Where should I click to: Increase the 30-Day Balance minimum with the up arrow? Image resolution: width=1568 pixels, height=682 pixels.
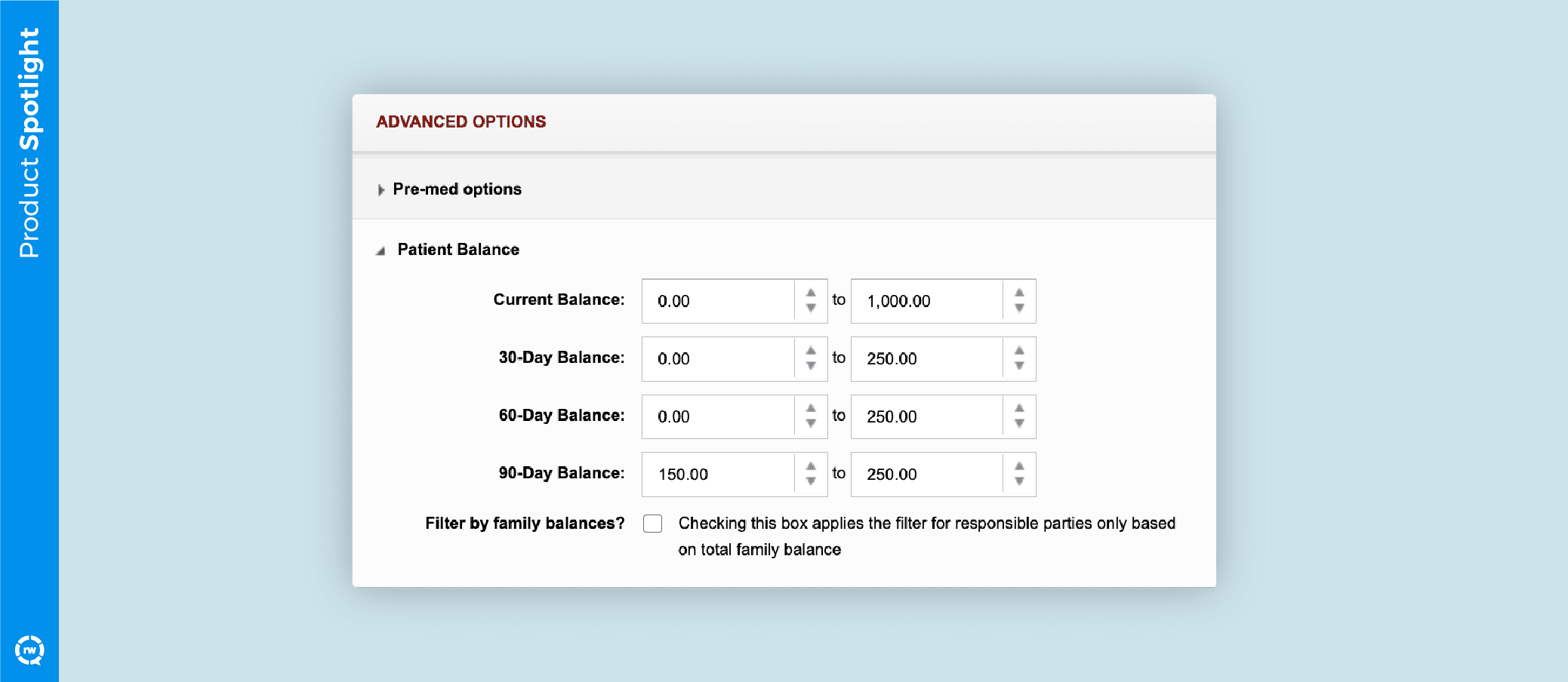click(x=809, y=352)
